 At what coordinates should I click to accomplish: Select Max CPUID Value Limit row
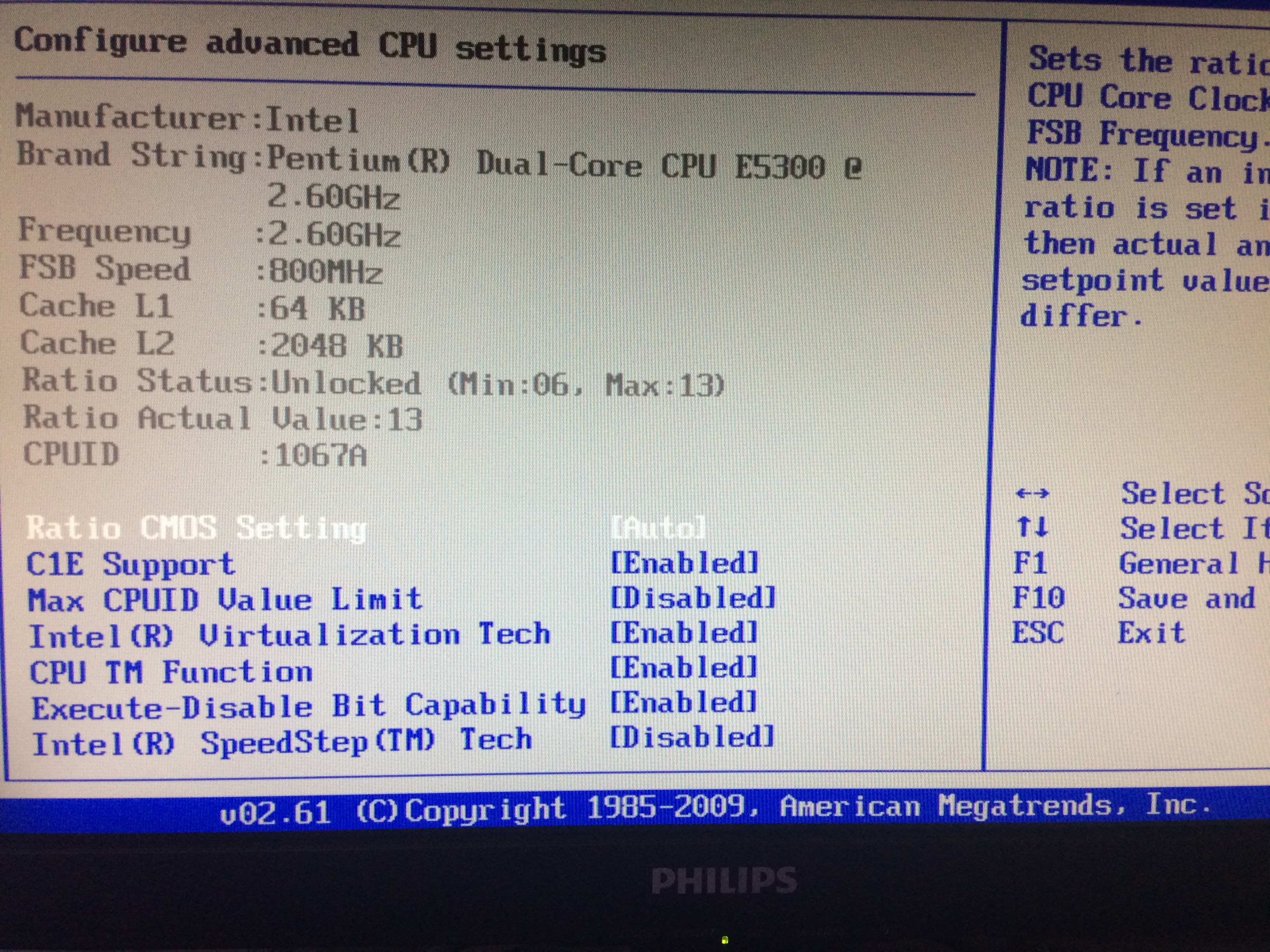(225, 600)
